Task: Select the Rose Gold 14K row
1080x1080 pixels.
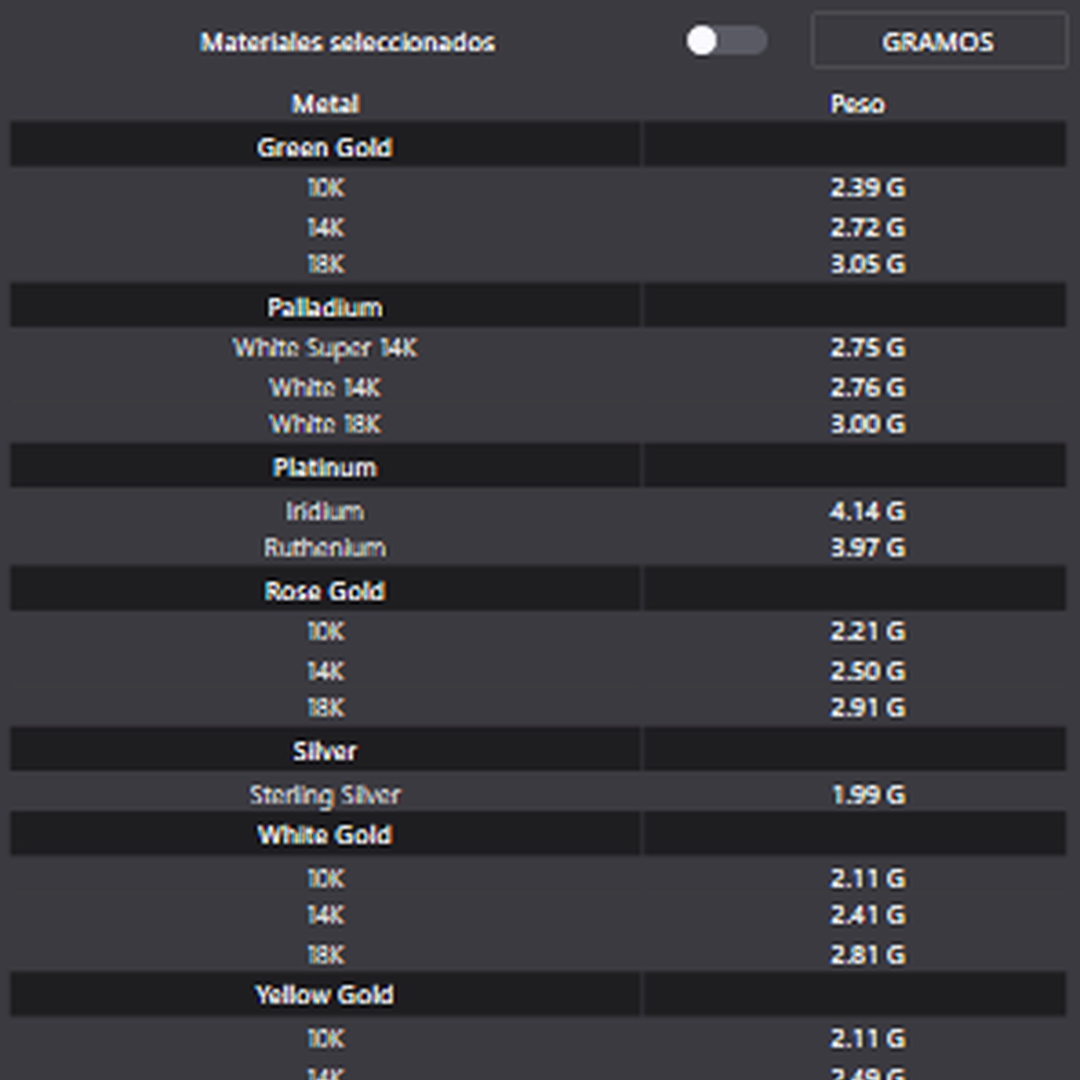Action: point(538,671)
